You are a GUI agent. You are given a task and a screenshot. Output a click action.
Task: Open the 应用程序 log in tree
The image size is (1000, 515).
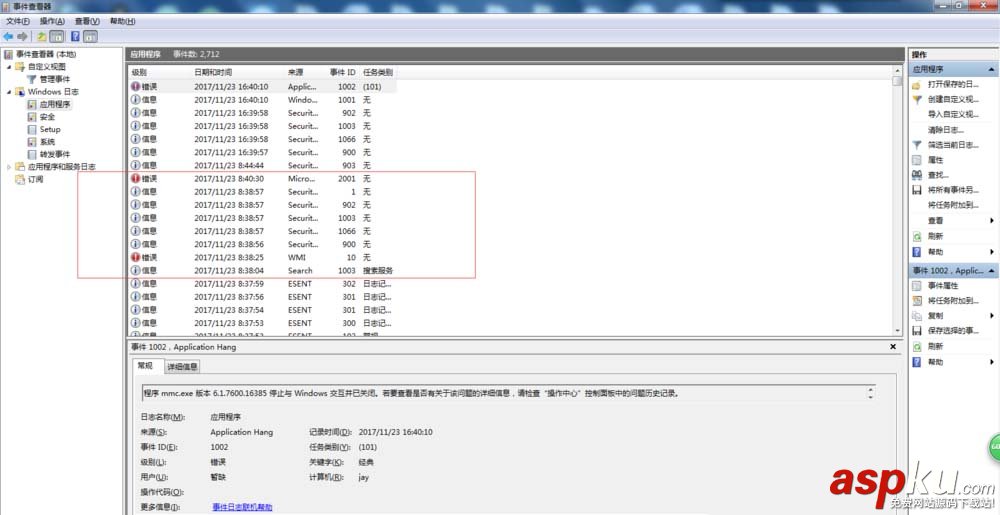(x=55, y=104)
